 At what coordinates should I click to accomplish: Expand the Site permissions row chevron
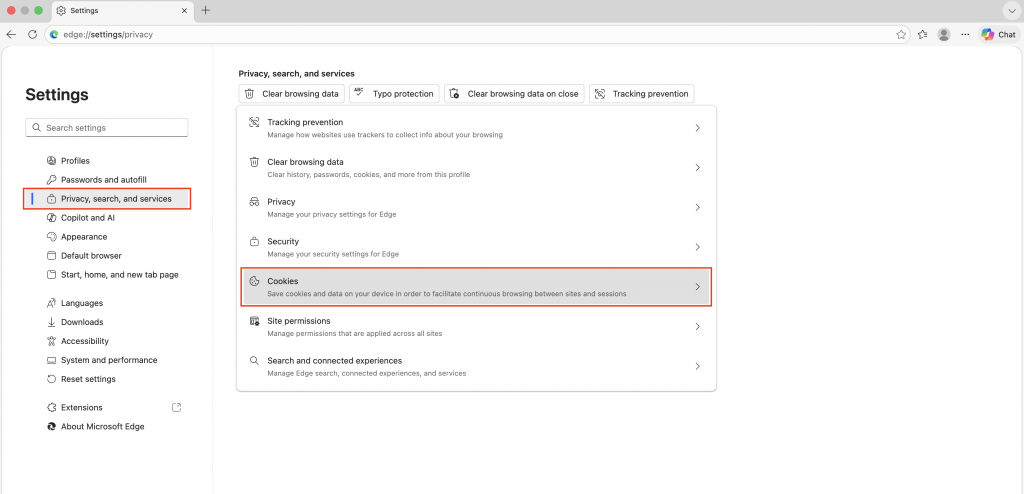click(x=697, y=327)
